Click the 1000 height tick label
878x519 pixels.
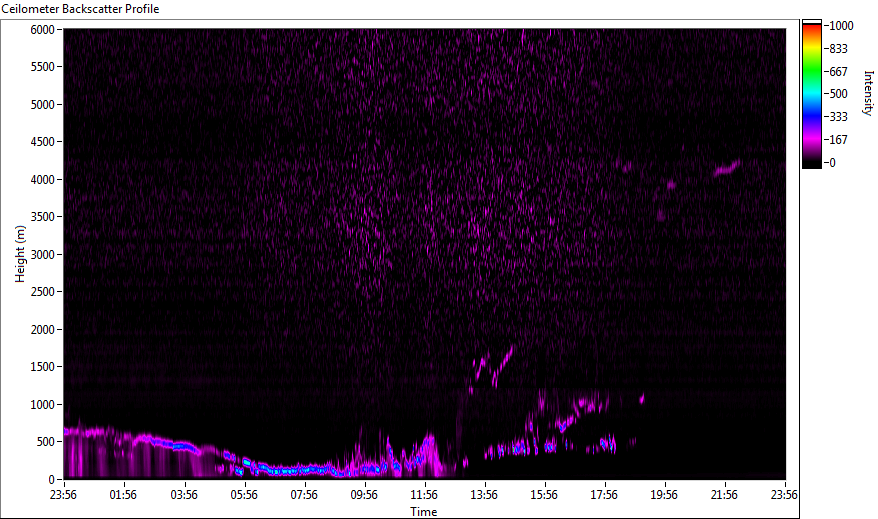43,405
